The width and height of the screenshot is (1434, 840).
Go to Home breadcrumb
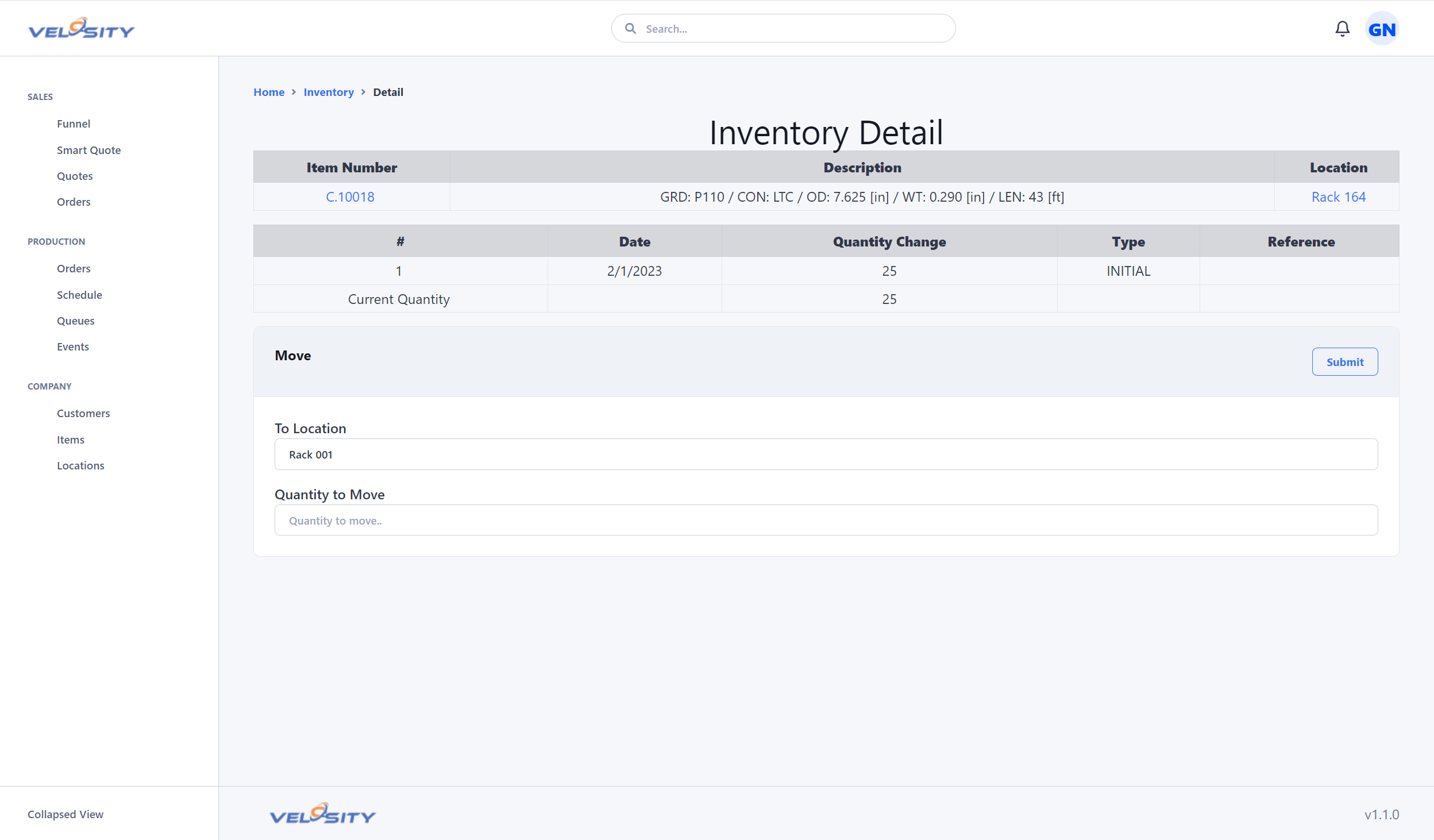[x=269, y=92]
